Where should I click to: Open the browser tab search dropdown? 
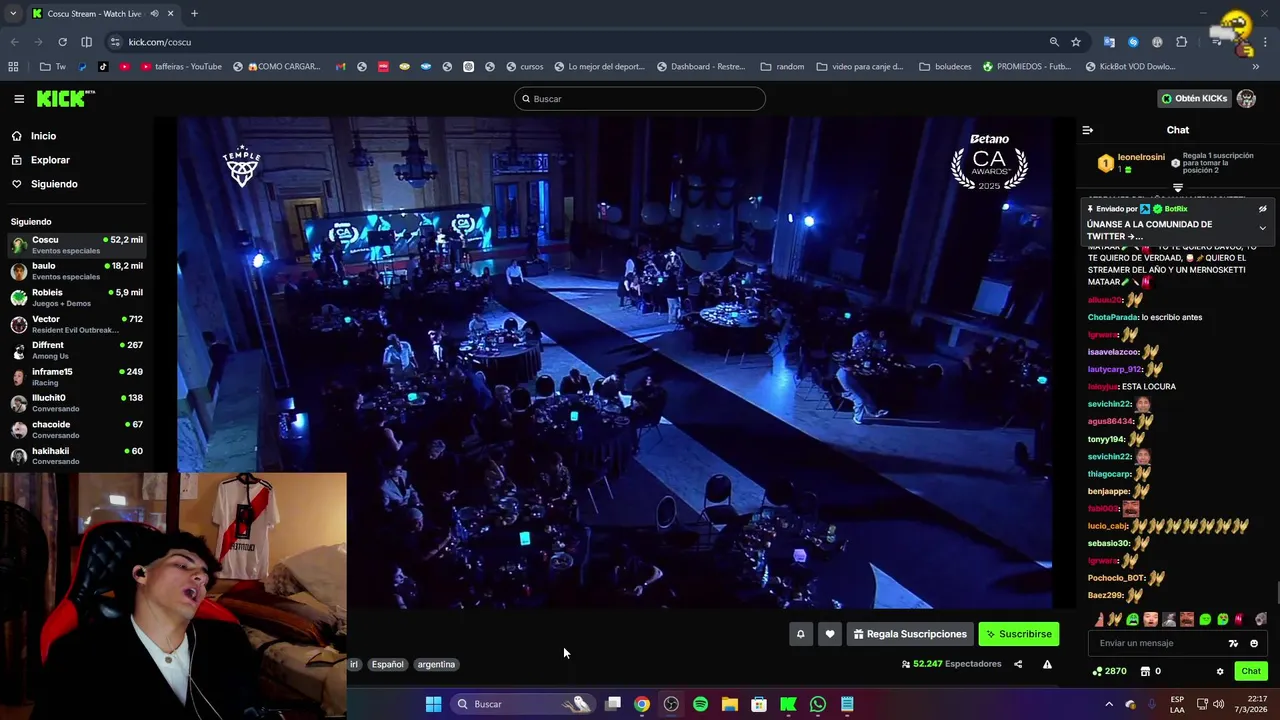[x=12, y=13]
